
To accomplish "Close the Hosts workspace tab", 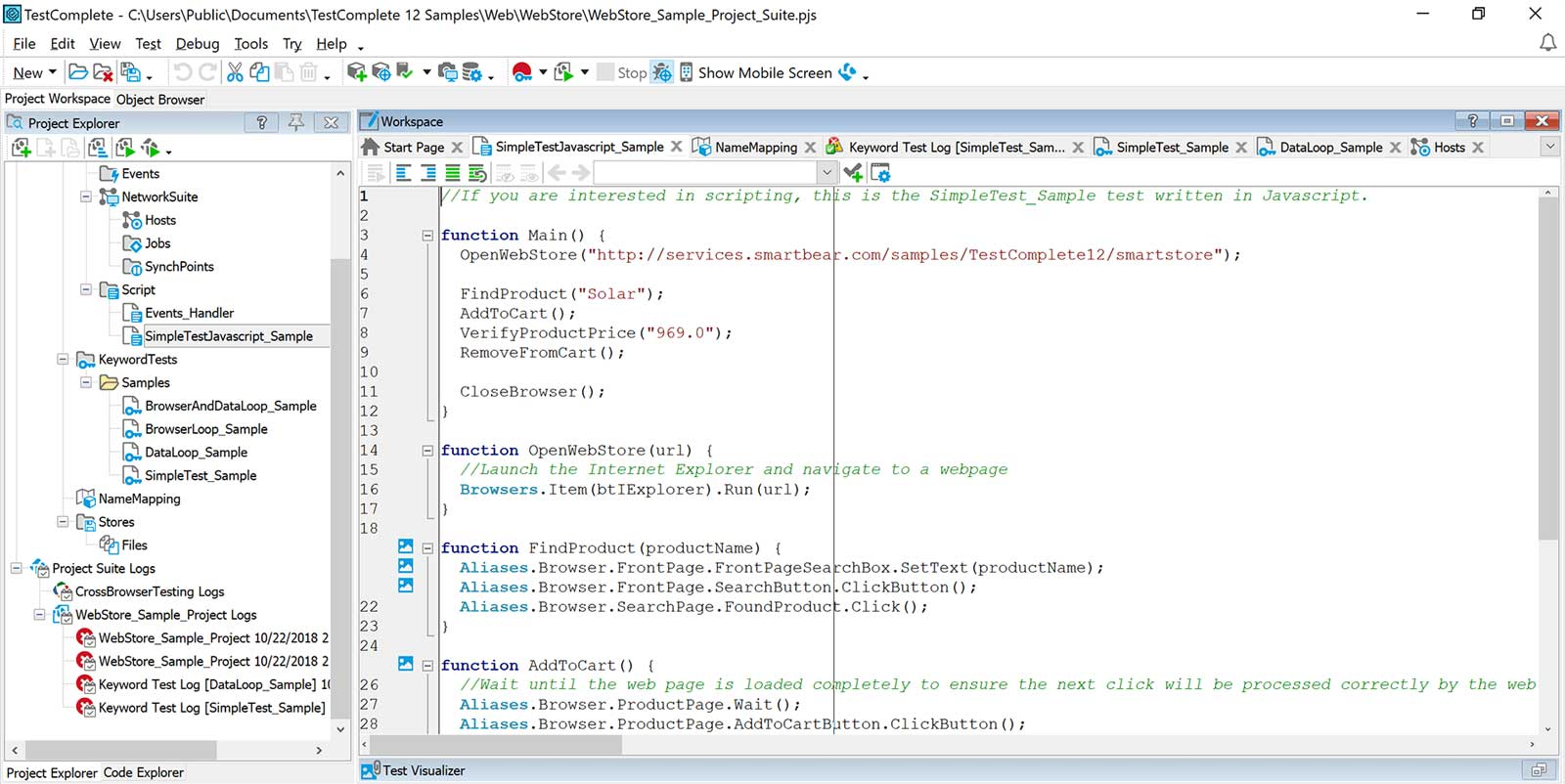I will (x=1478, y=147).
